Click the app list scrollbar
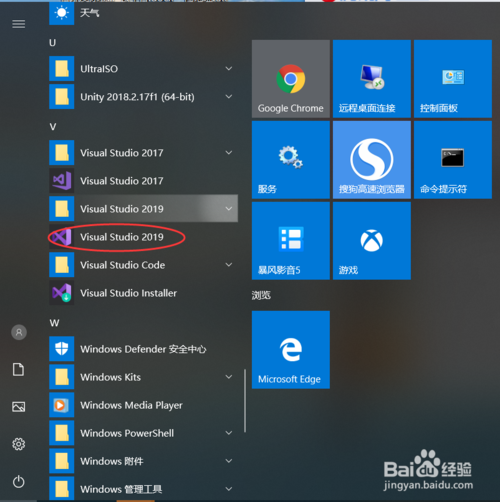 pos(245,401)
